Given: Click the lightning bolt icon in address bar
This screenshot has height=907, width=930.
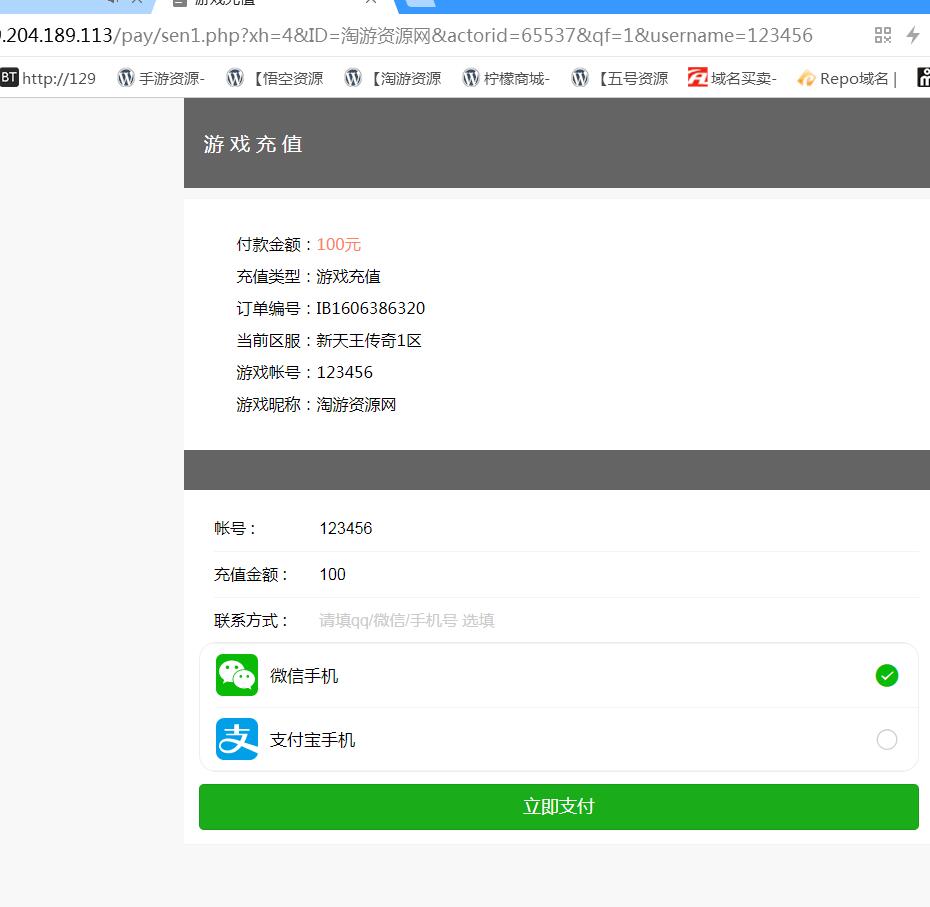Looking at the screenshot, I should pos(913,36).
